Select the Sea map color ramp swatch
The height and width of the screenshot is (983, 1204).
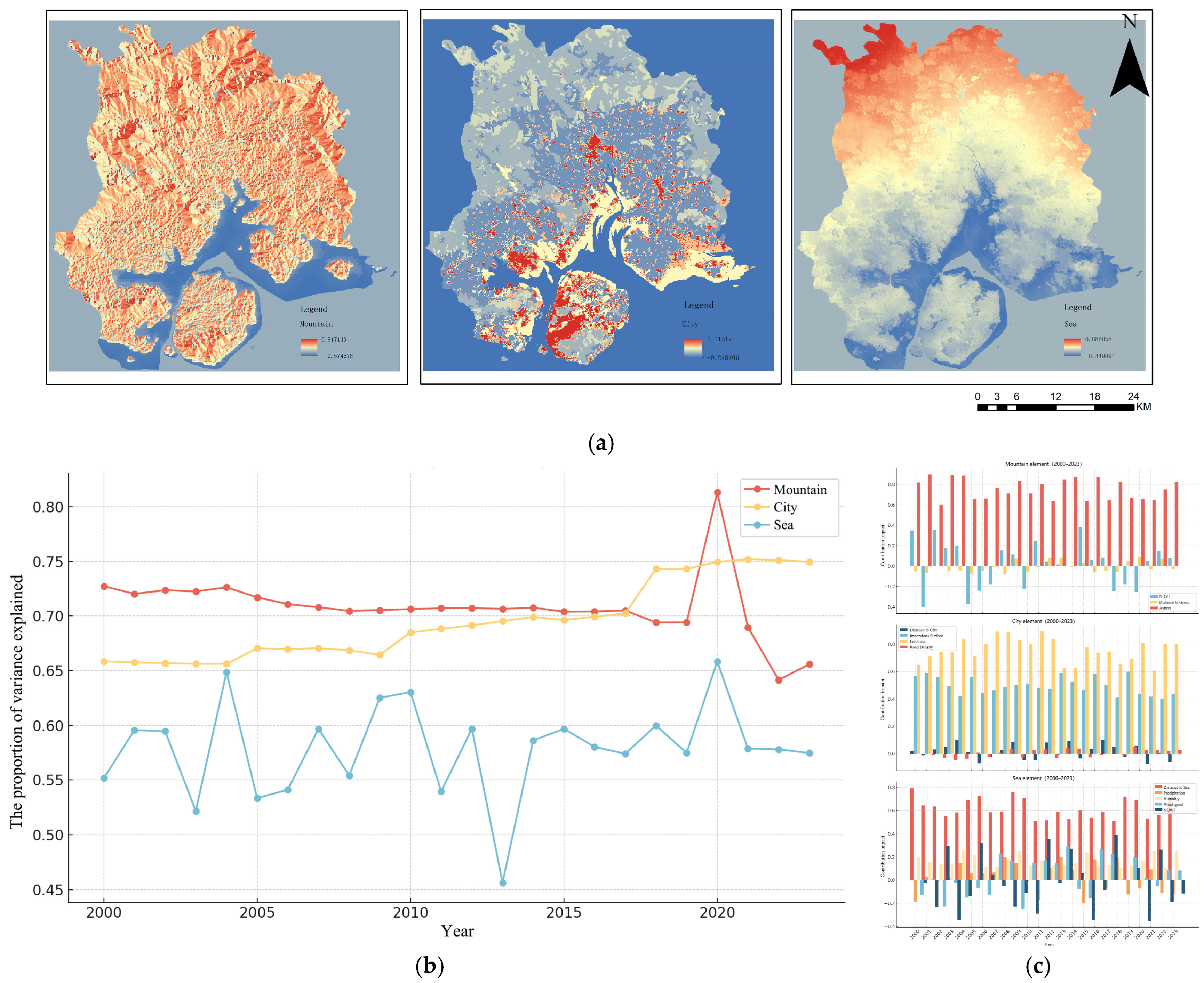(x=1073, y=347)
